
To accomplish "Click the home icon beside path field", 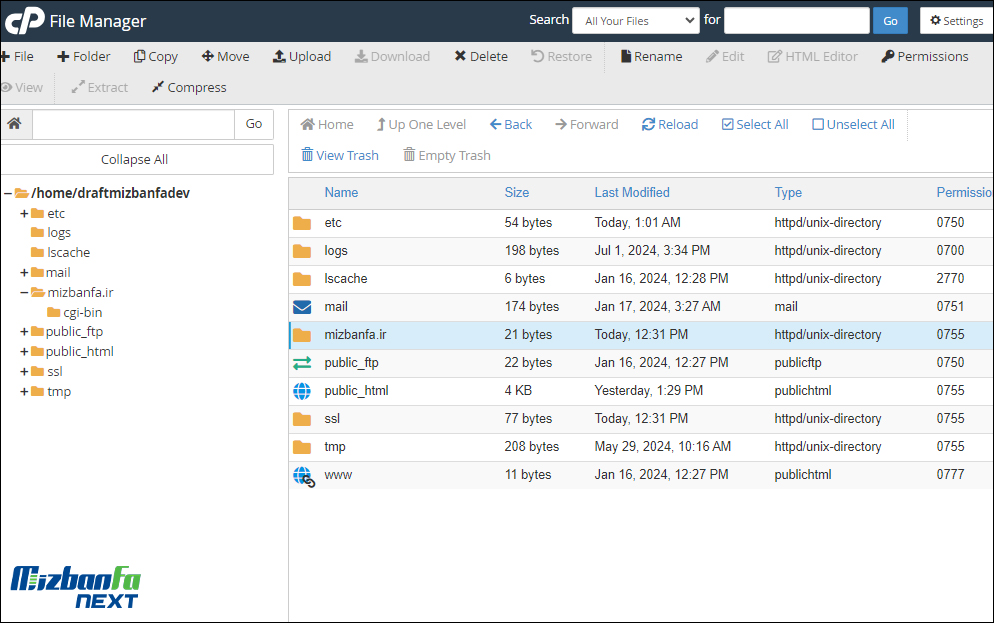I will pyautogui.click(x=15, y=124).
